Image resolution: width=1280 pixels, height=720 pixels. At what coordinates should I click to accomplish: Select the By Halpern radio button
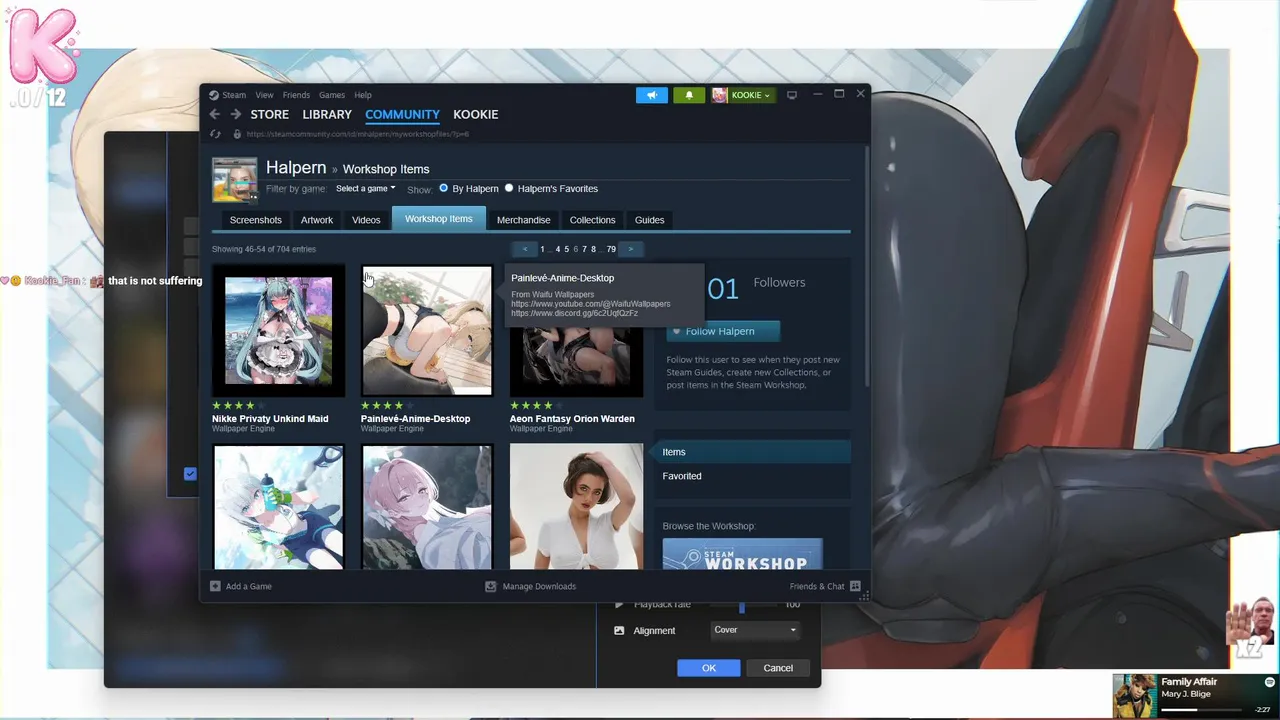pos(443,188)
